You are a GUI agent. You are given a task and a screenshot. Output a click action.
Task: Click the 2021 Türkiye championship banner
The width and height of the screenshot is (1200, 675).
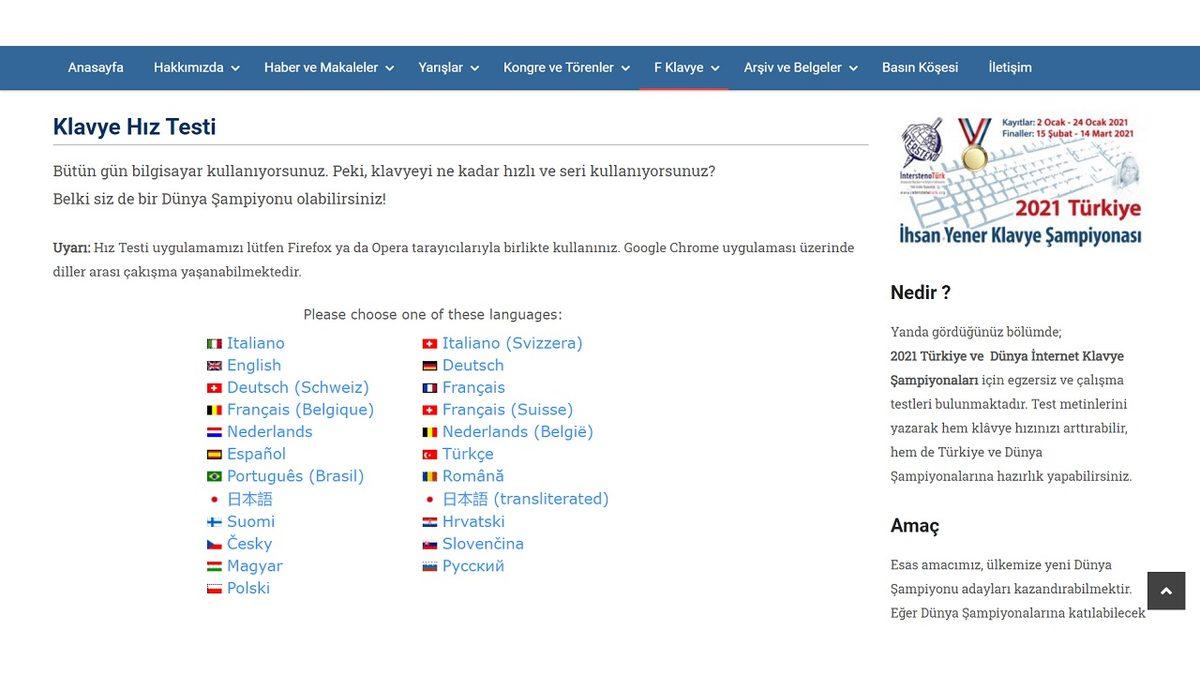1017,180
